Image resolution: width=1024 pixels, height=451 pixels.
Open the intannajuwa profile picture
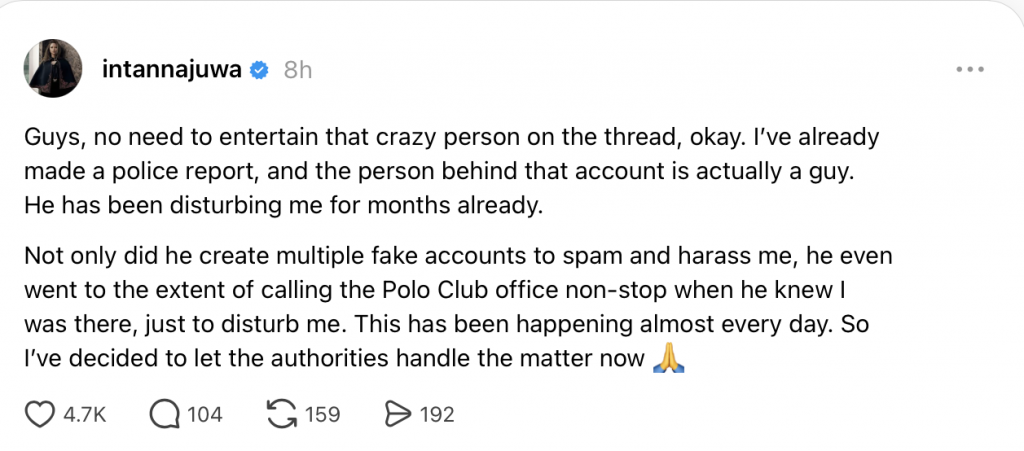coord(53,69)
